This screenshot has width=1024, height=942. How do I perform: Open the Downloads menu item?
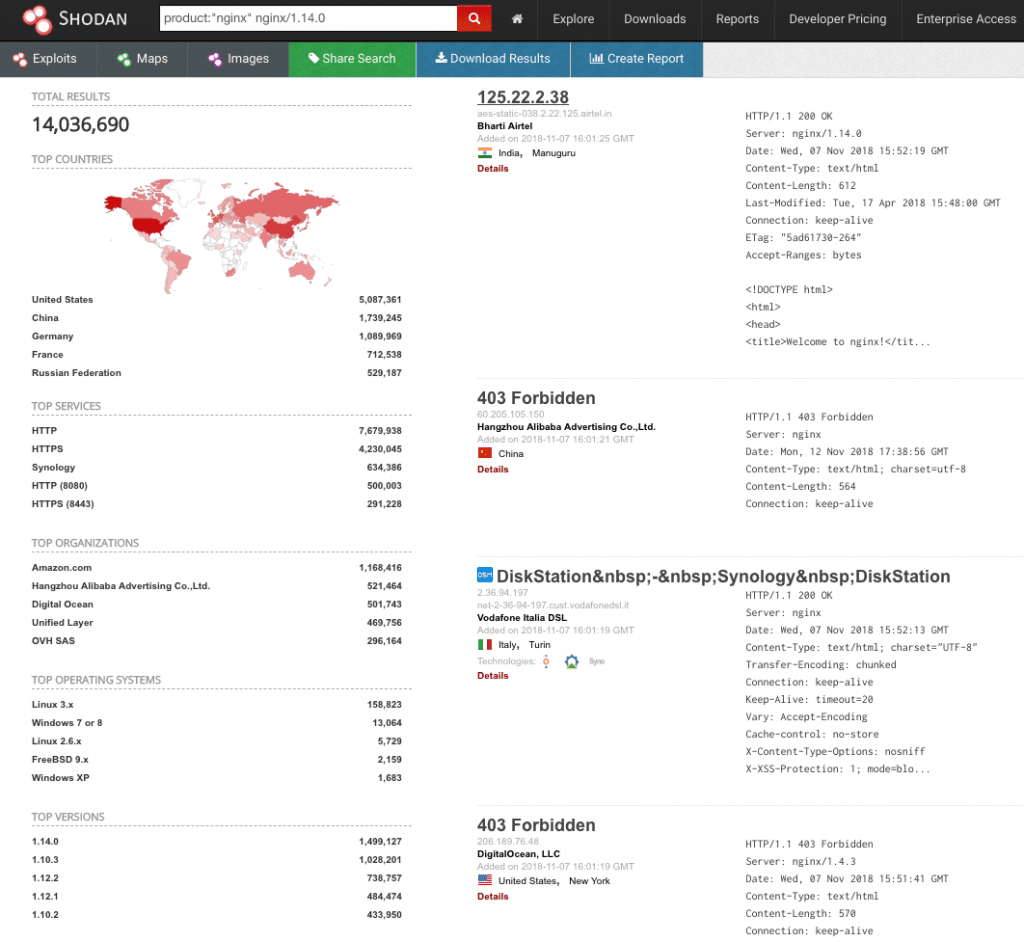(x=654, y=18)
